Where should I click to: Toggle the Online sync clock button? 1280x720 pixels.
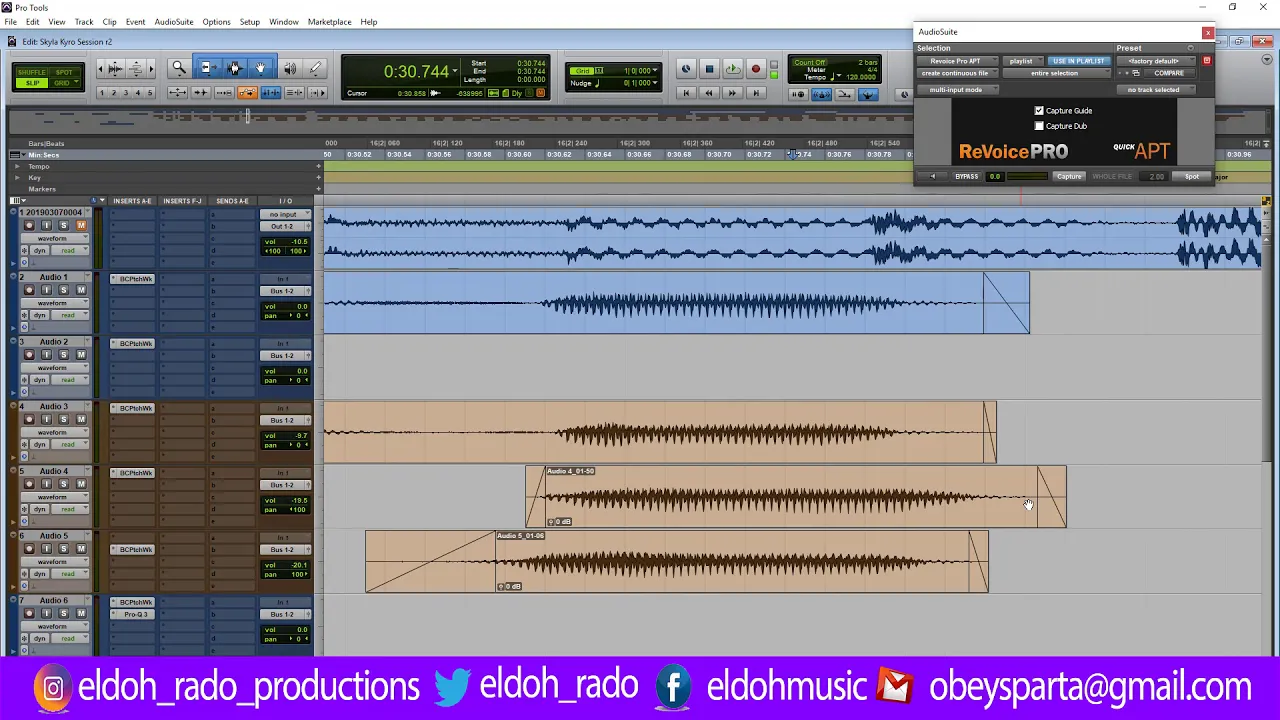tap(686, 69)
